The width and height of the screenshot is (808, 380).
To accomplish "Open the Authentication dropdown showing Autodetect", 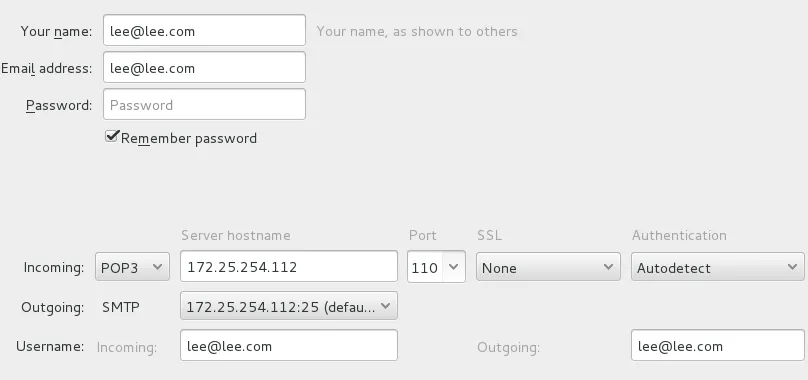I will point(717,267).
